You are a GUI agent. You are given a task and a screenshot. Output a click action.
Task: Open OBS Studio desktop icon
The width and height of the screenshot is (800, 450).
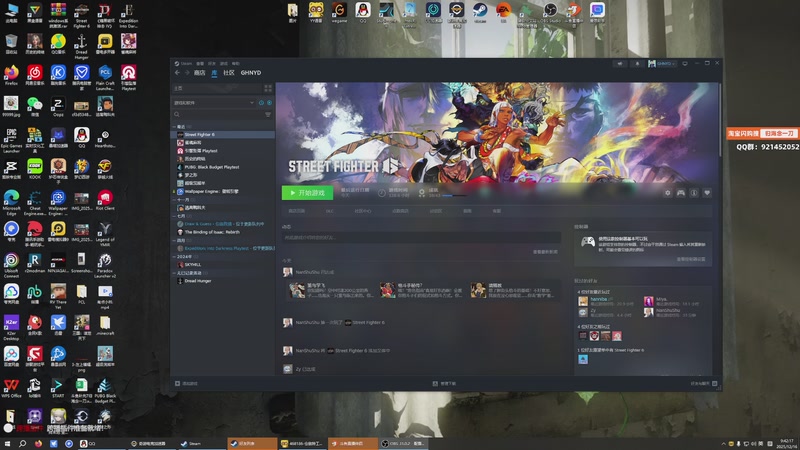(550, 13)
